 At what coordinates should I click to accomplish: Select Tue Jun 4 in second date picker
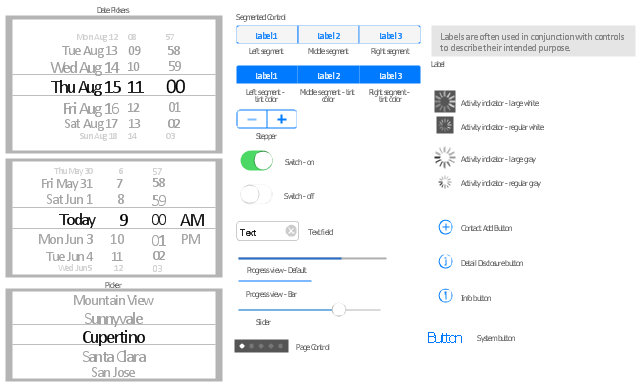click(x=69, y=256)
